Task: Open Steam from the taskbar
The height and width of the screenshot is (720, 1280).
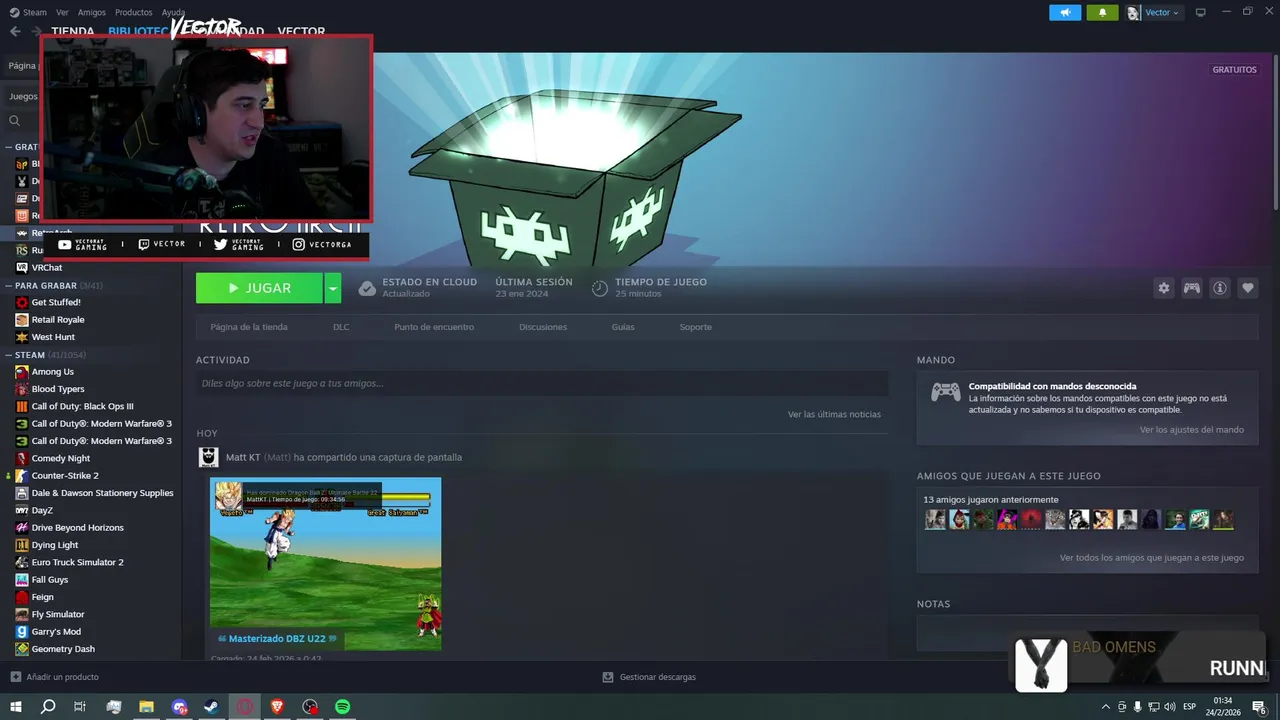Action: pyautogui.click(x=212, y=706)
